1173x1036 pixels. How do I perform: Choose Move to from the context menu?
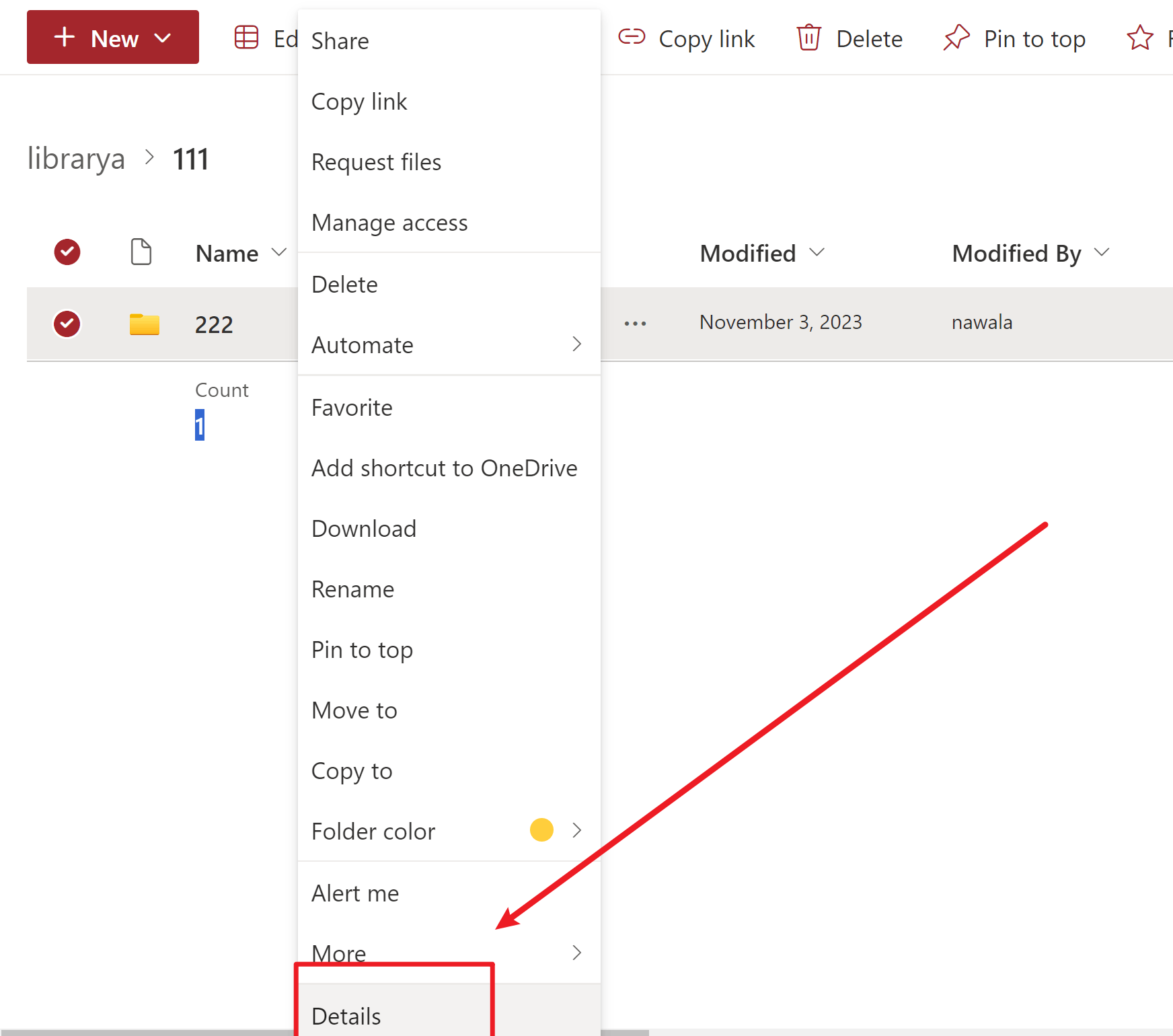(449, 710)
